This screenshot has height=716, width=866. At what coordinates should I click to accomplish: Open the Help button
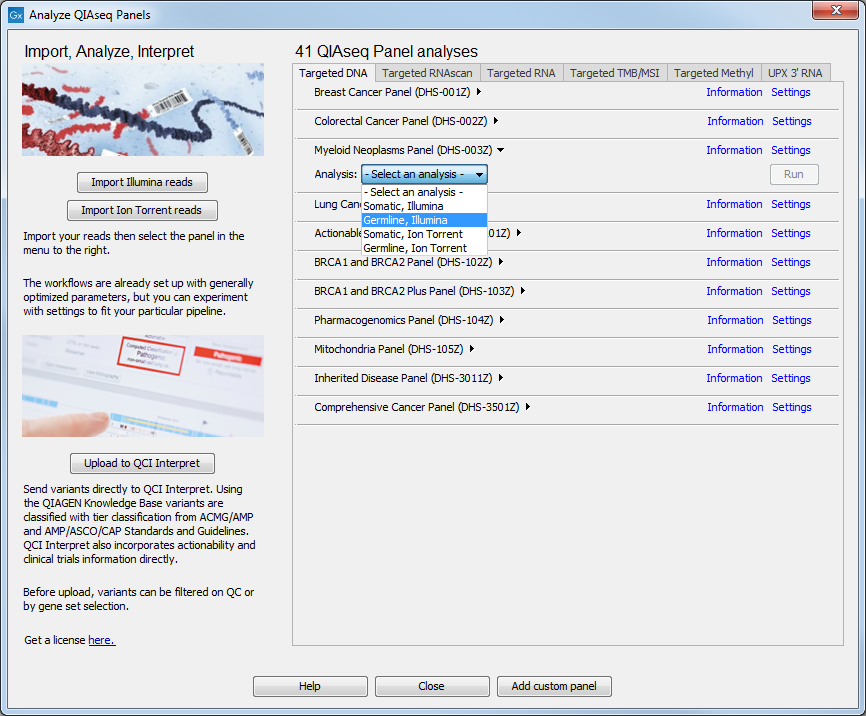click(310, 686)
